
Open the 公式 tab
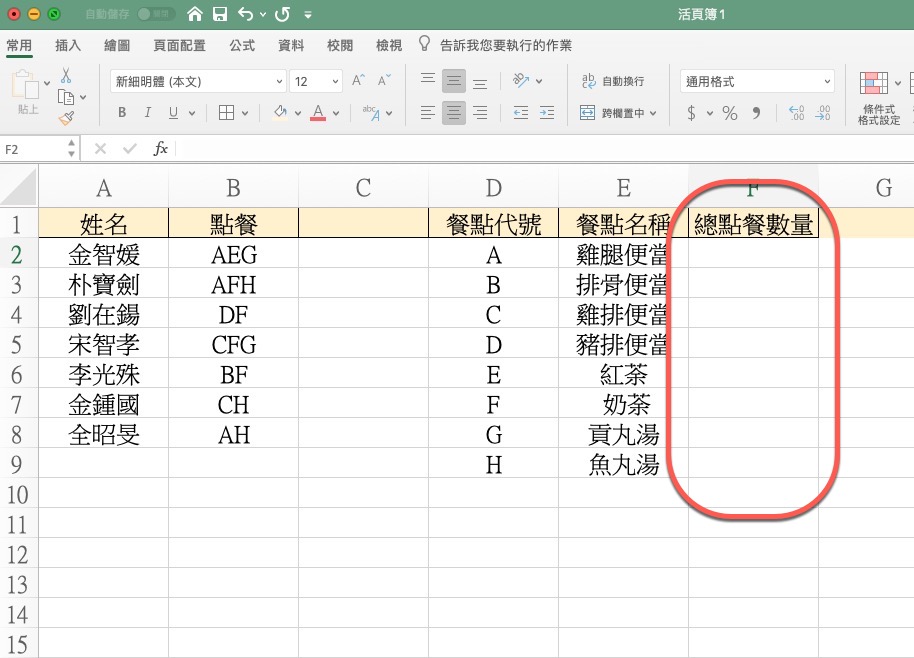click(x=242, y=45)
